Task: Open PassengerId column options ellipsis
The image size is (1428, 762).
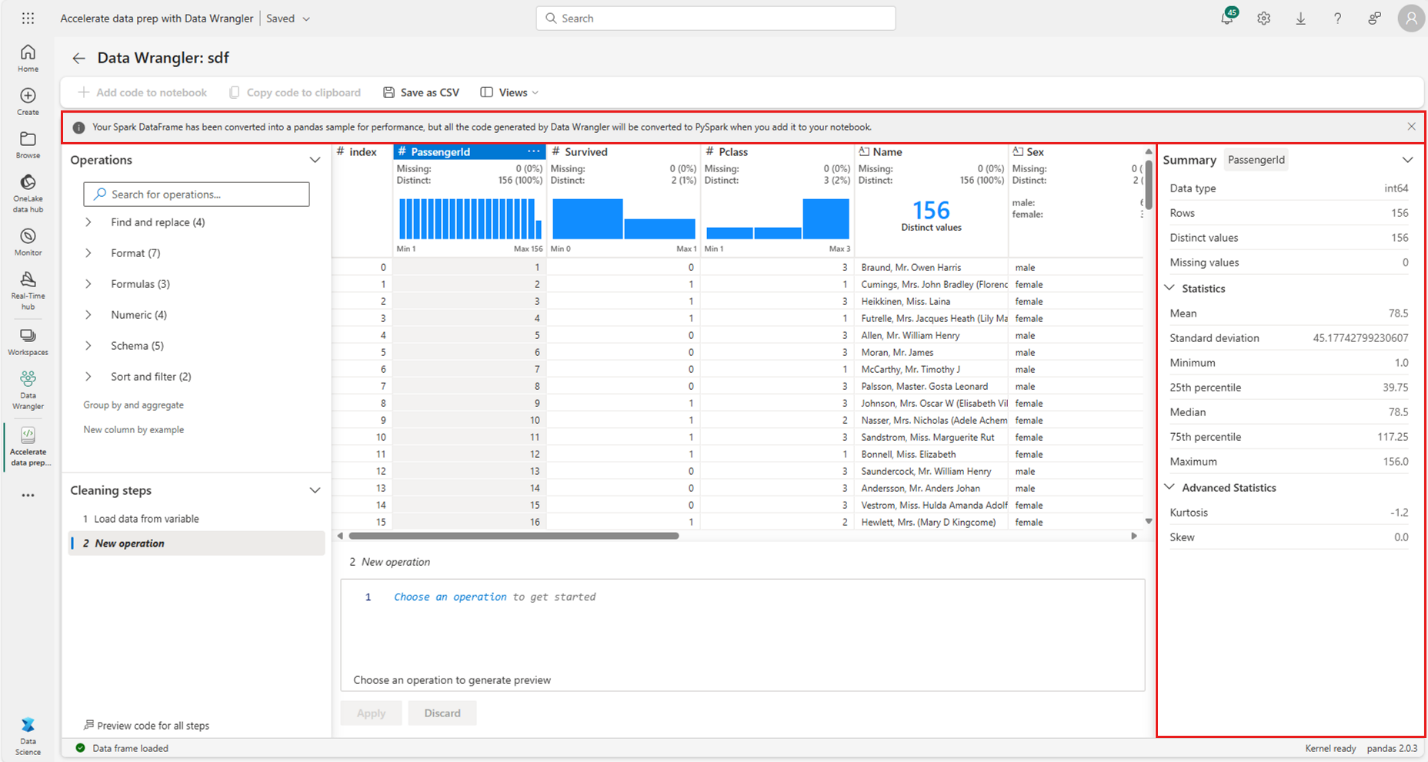Action: (x=534, y=152)
